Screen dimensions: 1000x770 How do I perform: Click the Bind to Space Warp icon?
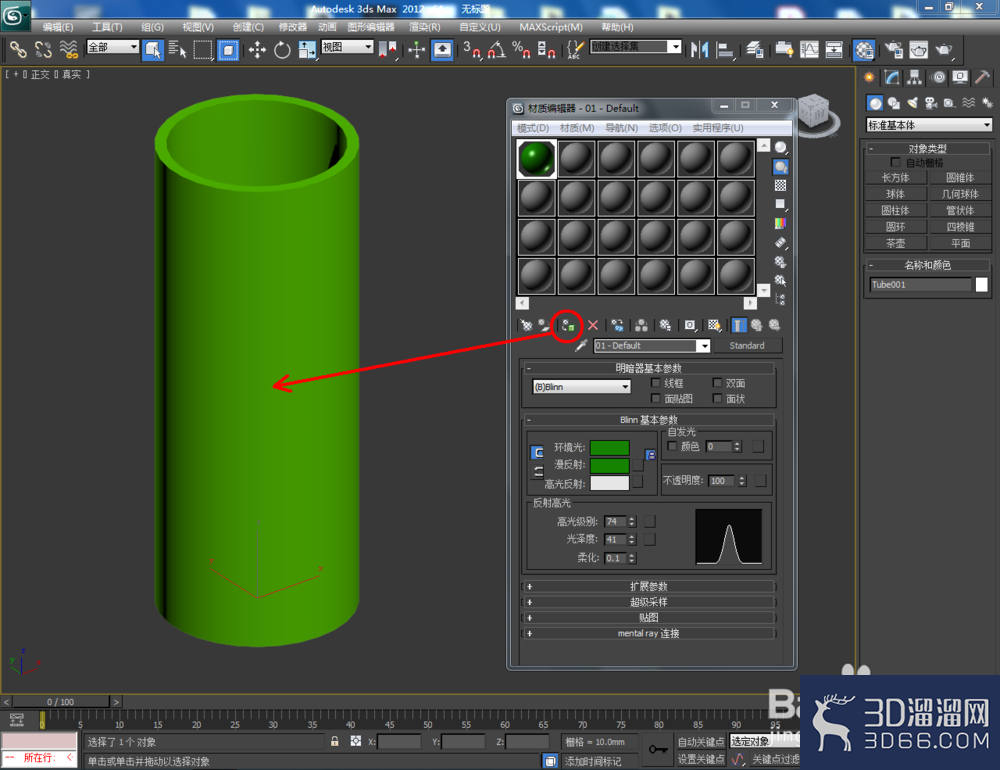point(68,50)
